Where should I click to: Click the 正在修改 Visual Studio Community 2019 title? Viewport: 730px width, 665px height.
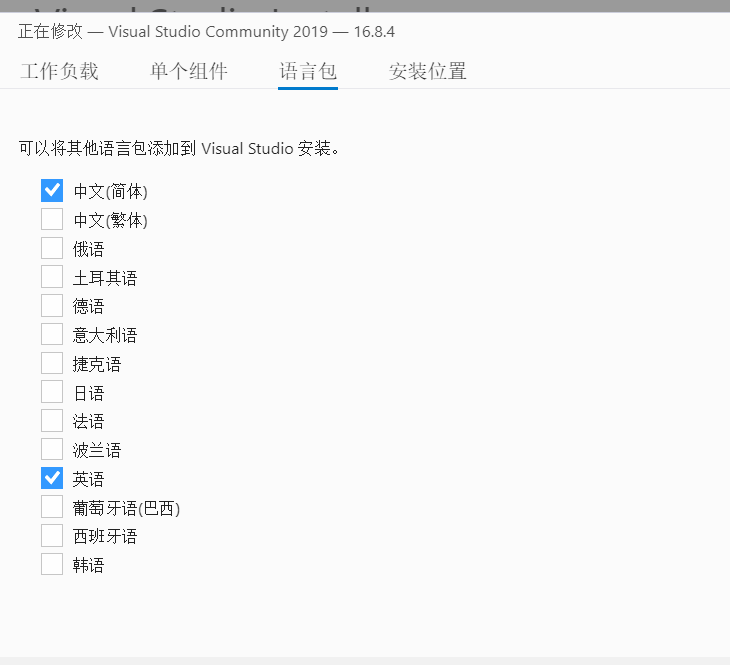tap(206, 32)
